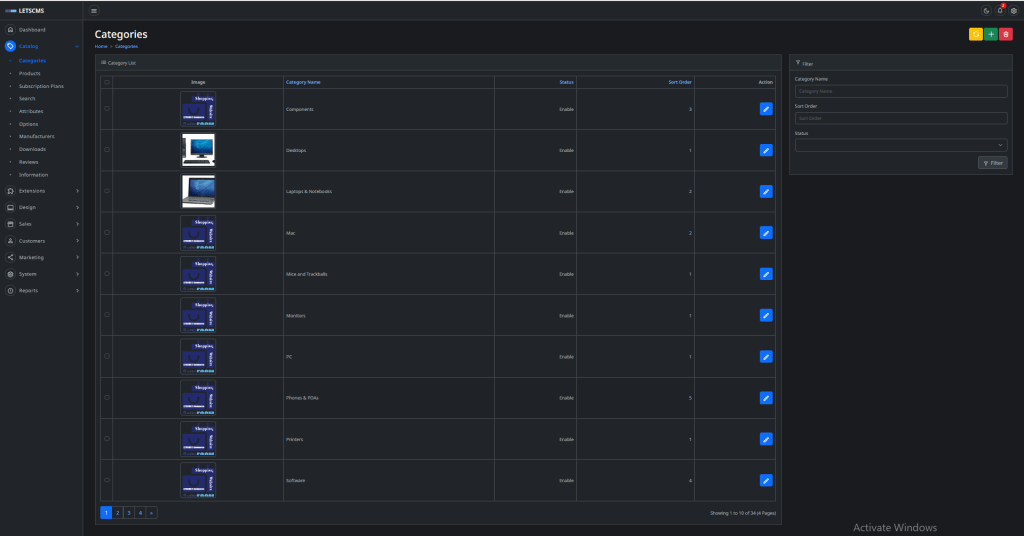Collapse the Catalog menu chevron

[x=77, y=46]
